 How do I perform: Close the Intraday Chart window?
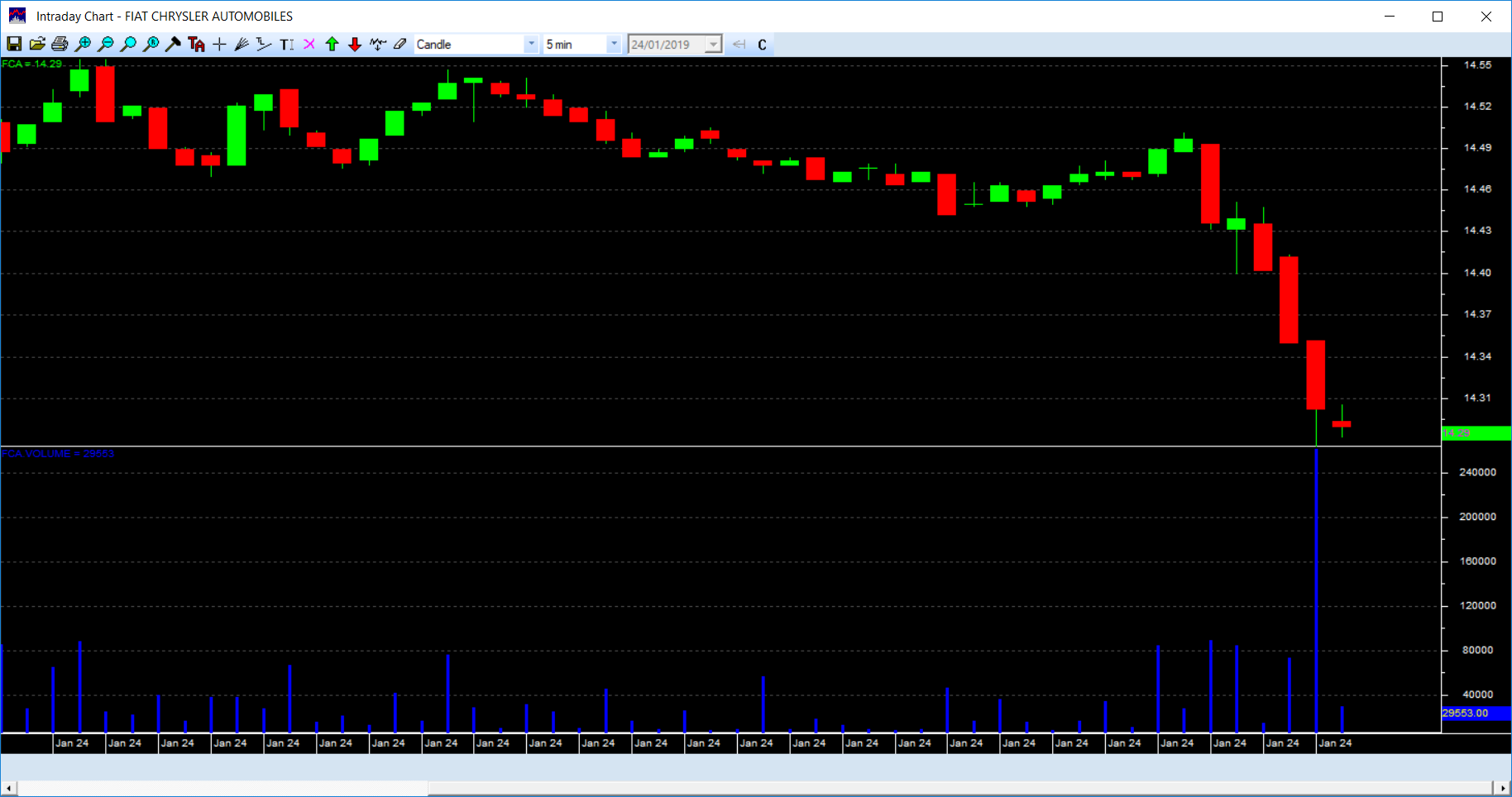[x=1486, y=16]
